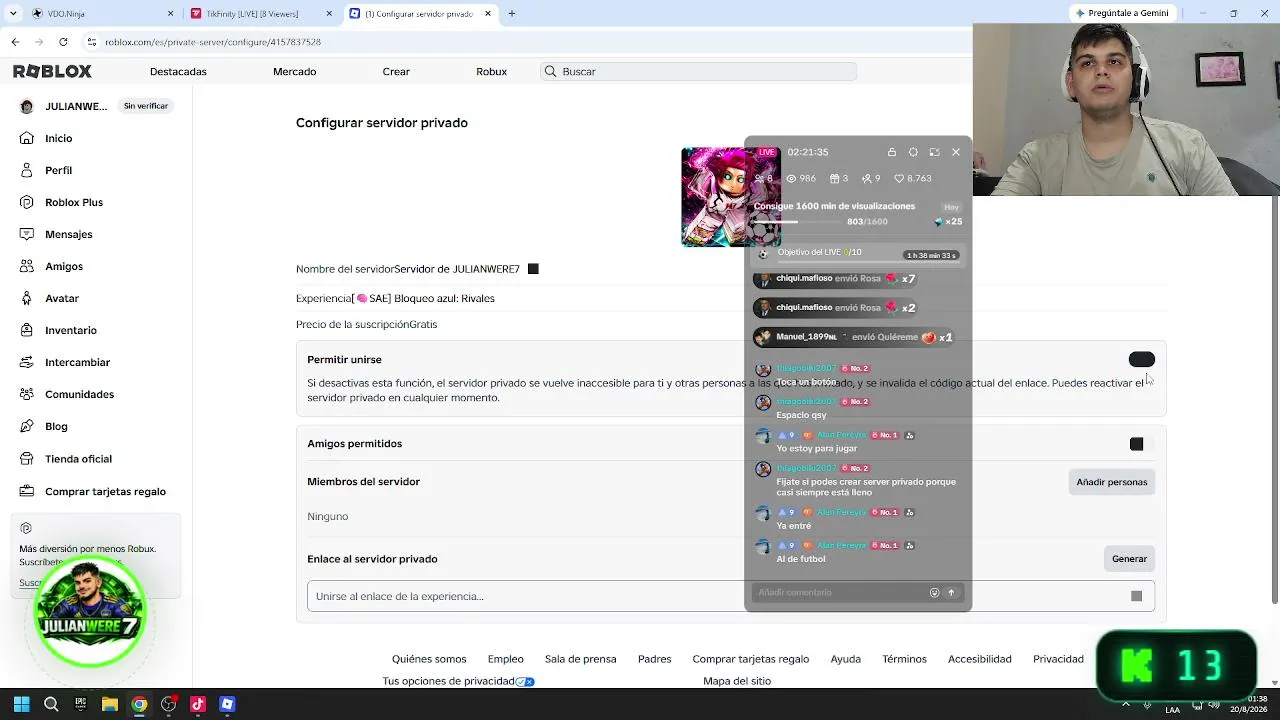Open the Mercado menu

294,72
